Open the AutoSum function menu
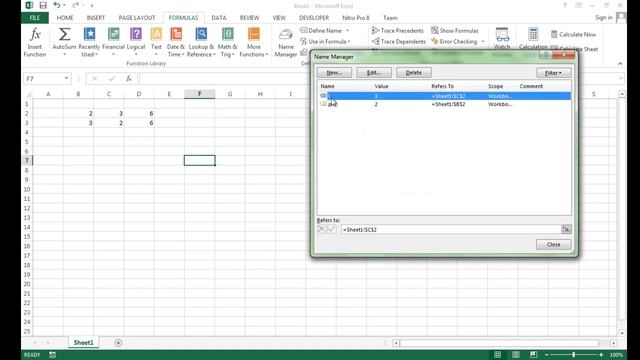 64,42
